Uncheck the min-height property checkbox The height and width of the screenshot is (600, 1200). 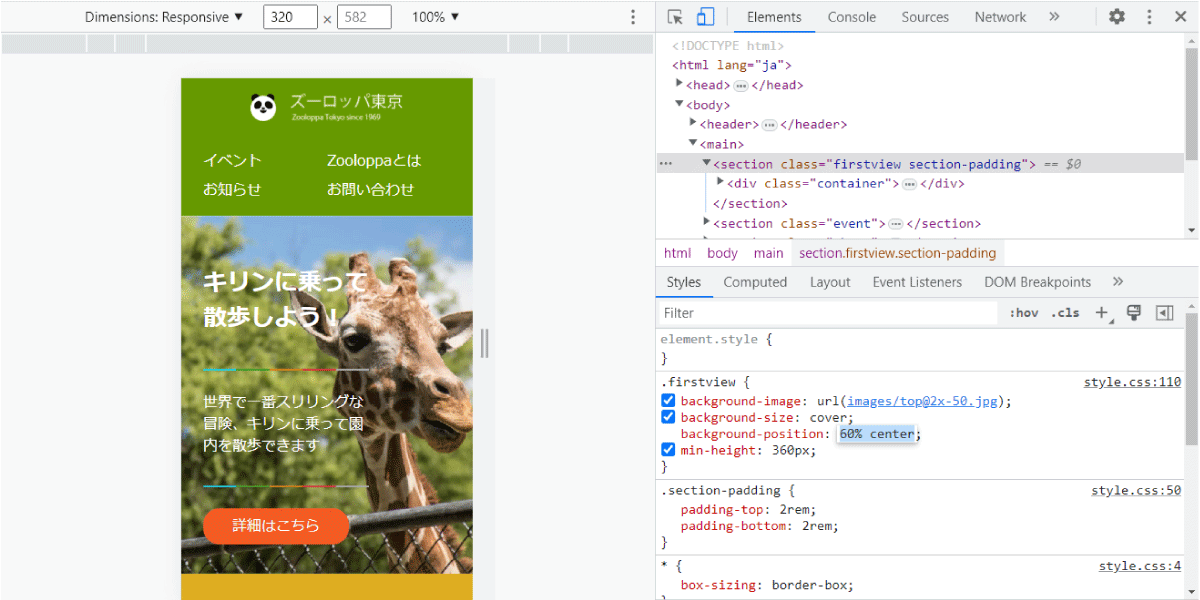668,449
